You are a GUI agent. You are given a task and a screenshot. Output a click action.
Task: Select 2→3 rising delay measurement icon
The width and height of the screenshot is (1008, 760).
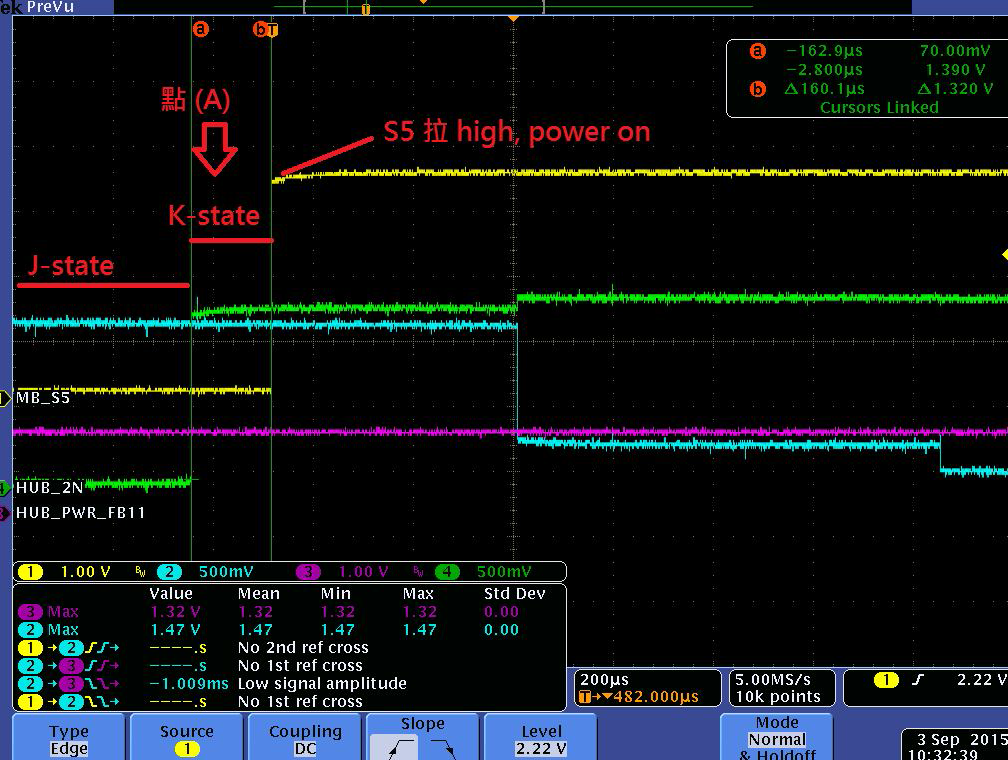point(68,665)
